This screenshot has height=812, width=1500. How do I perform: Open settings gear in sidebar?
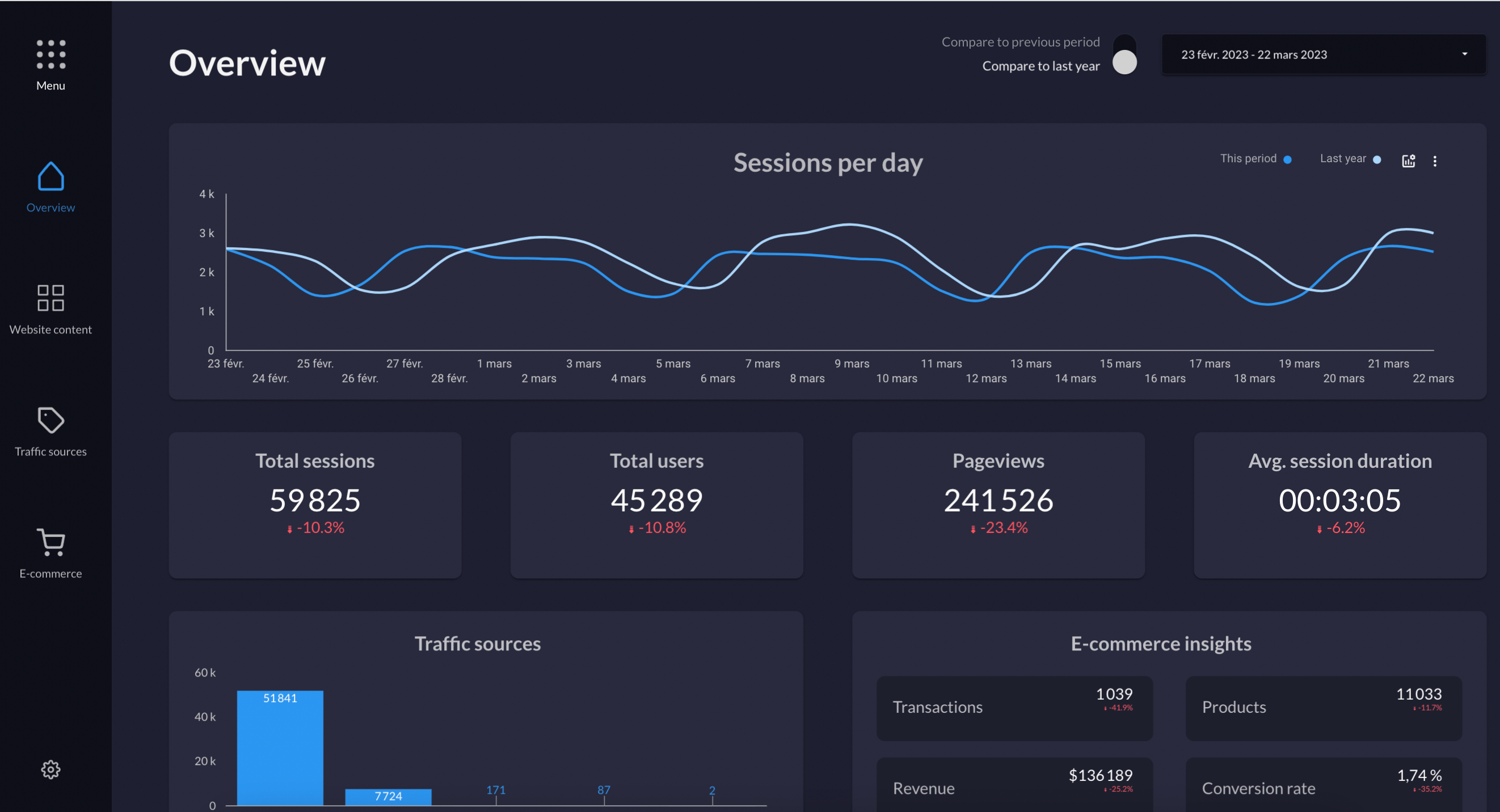pyautogui.click(x=50, y=769)
